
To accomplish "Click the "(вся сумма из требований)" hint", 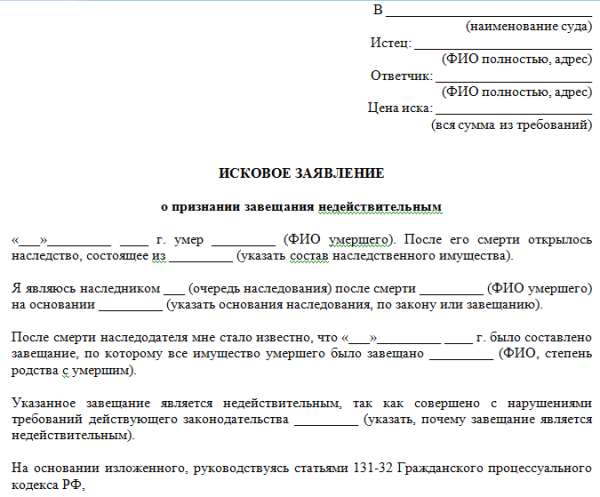I will [512, 125].
